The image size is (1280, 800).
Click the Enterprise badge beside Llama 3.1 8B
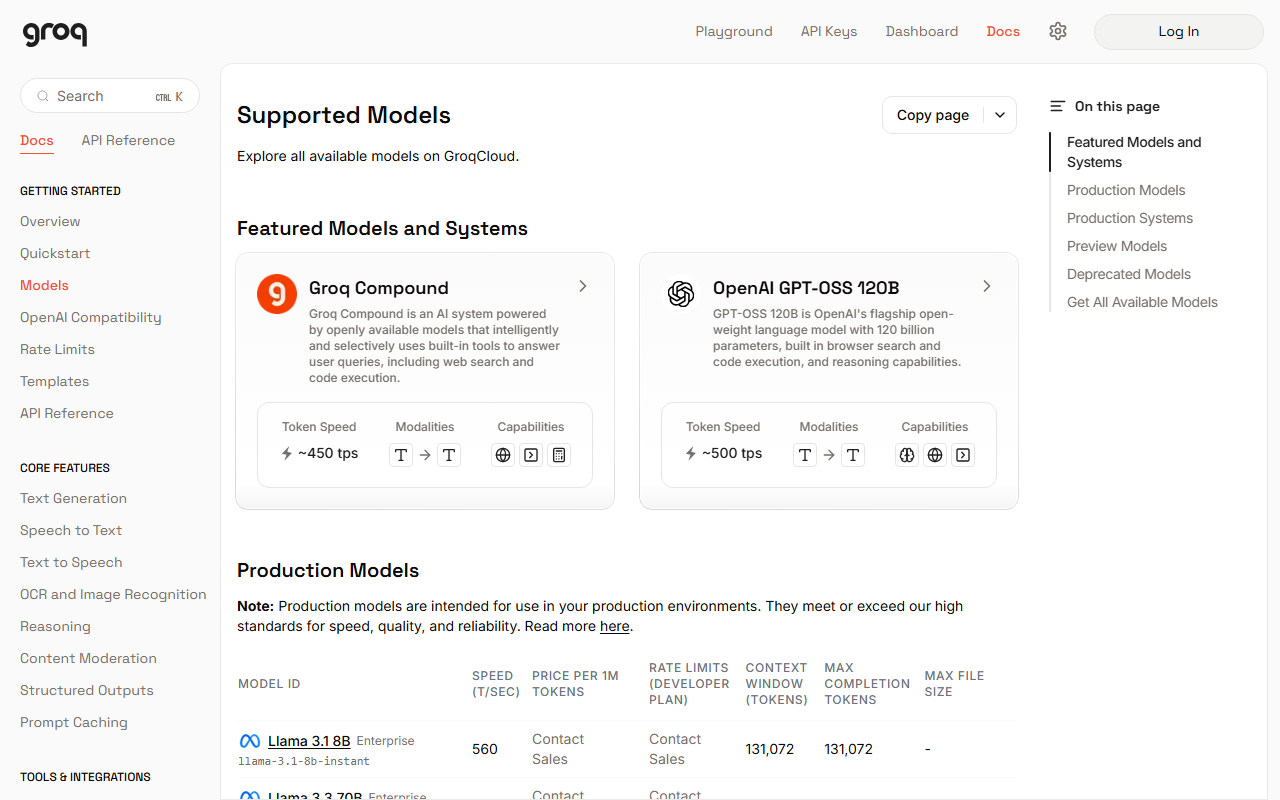385,741
